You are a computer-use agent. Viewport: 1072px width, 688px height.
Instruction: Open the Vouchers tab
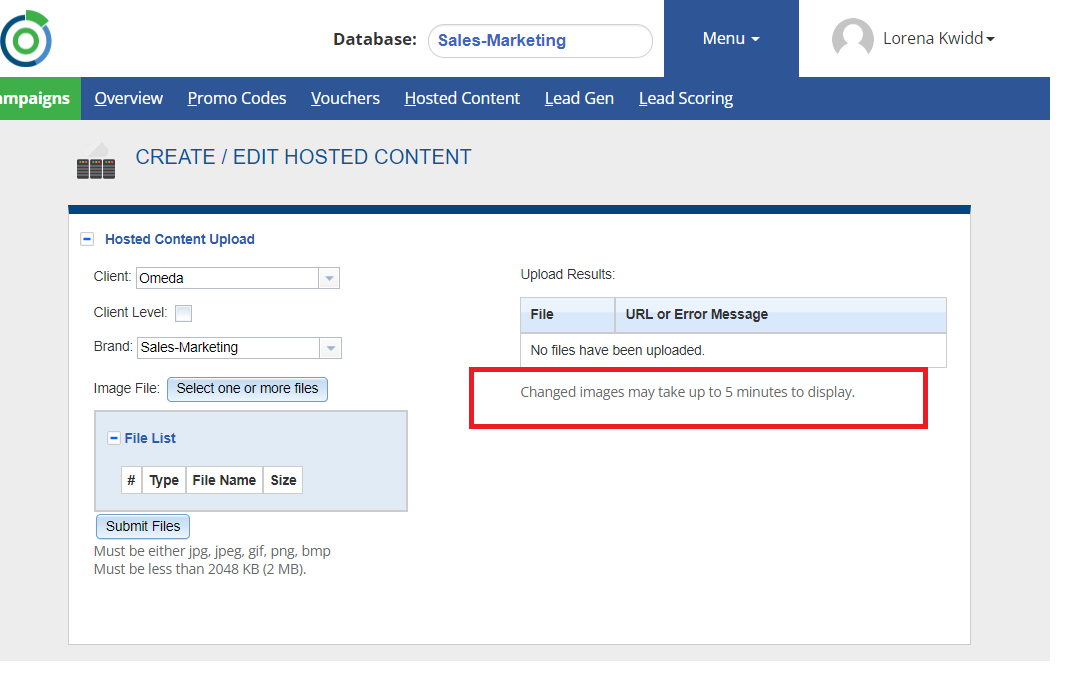click(345, 98)
